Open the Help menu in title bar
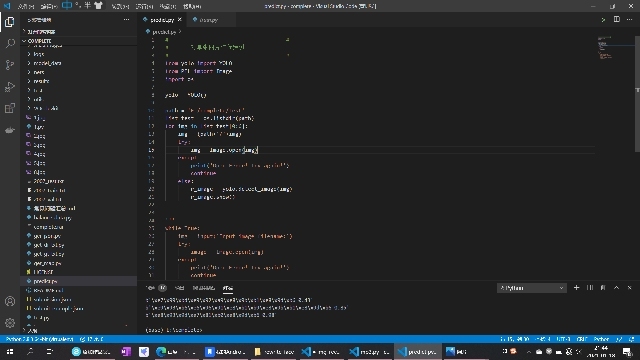Image resolution: width=640 pixels, height=360 pixels. [x=192, y=6]
